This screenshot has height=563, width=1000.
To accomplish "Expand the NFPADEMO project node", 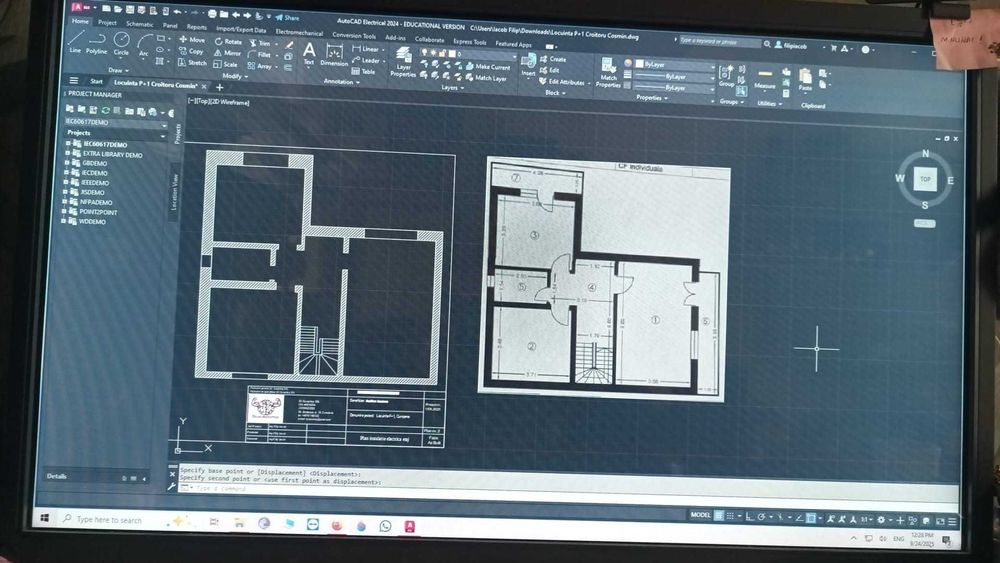I will (x=64, y=201).
